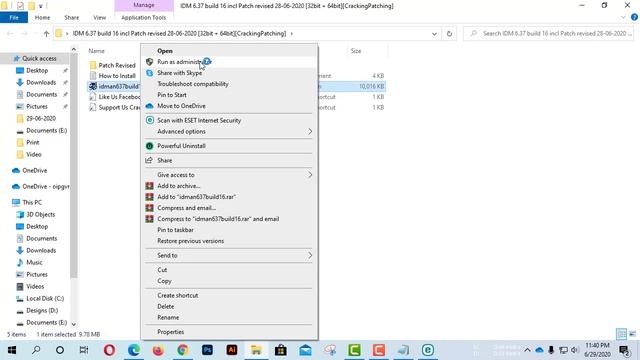Expand the address bar history dropdown

(434, 34)
